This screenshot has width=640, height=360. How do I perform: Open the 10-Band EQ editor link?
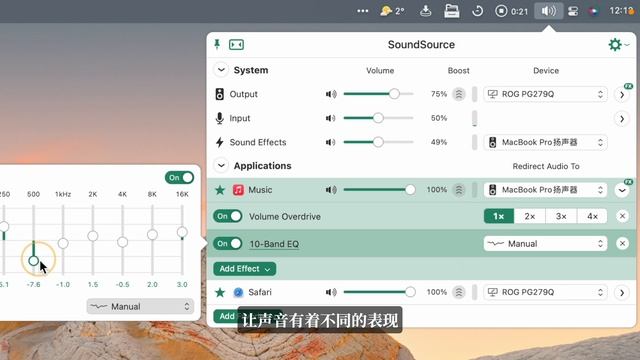click(x=274, y=244)
